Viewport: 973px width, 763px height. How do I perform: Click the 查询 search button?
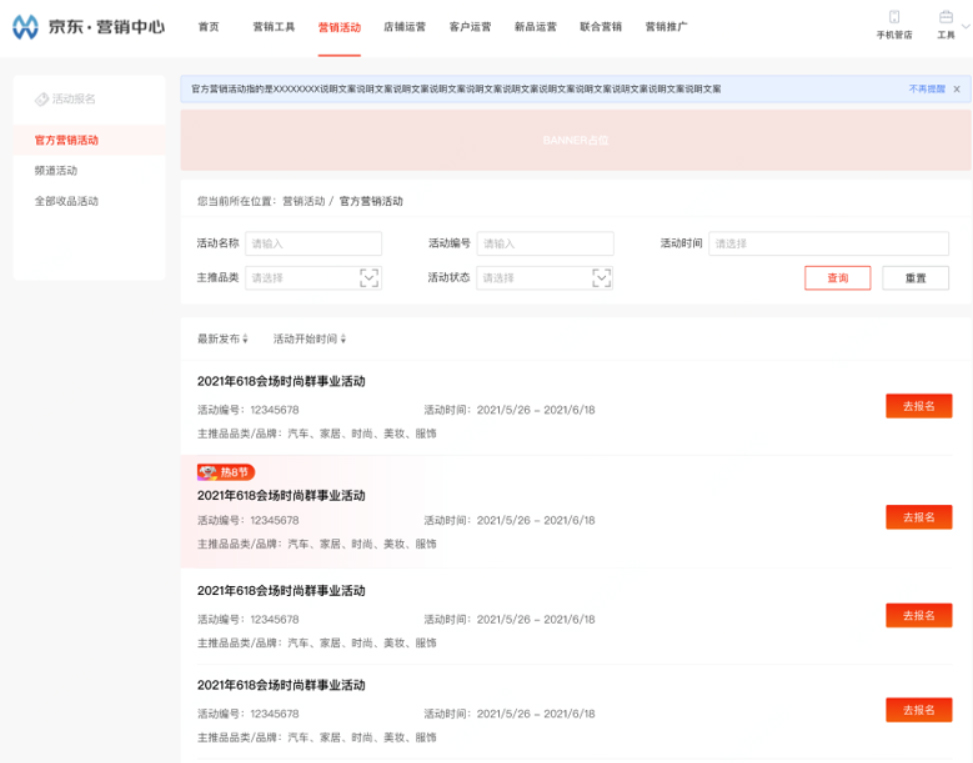pyautogui.click(x=837, y=278)
